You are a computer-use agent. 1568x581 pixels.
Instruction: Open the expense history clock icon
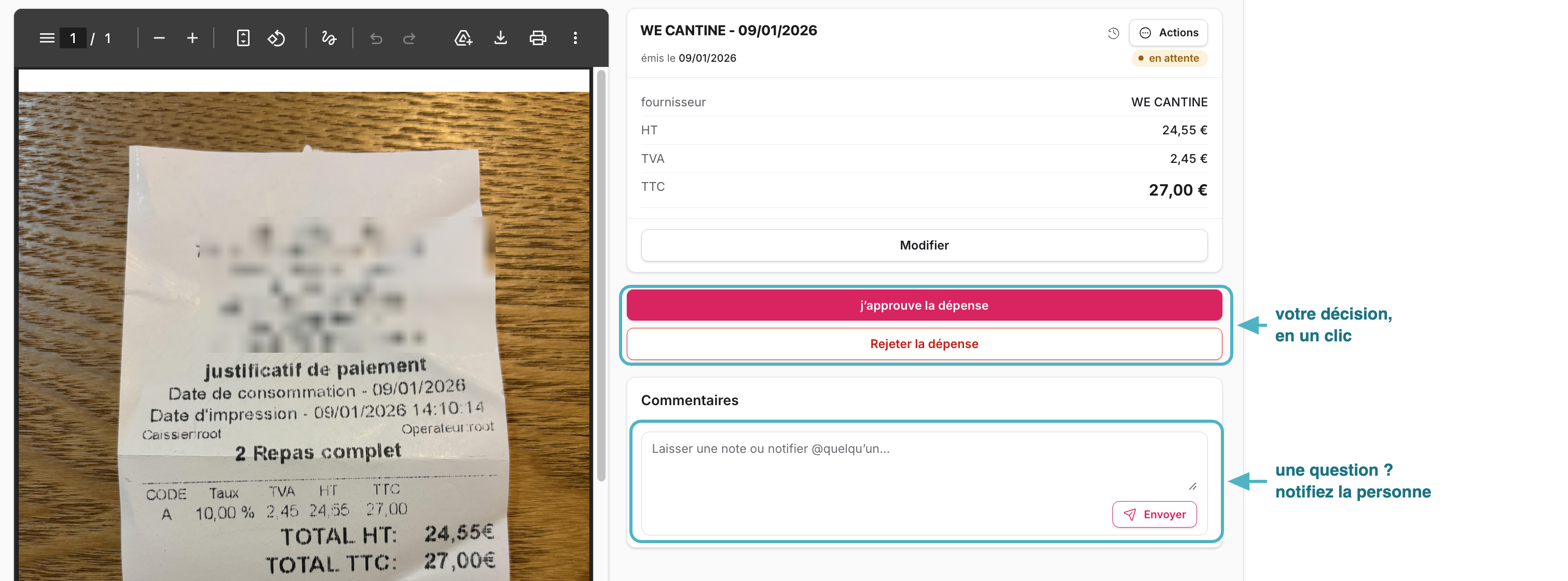pos(1113,33)
